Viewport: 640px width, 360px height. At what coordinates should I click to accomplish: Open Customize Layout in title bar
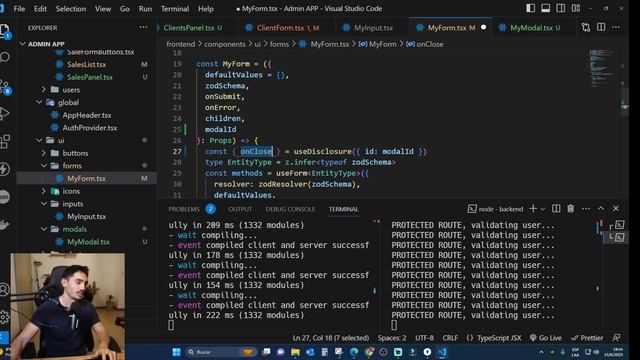click(576, 8)
